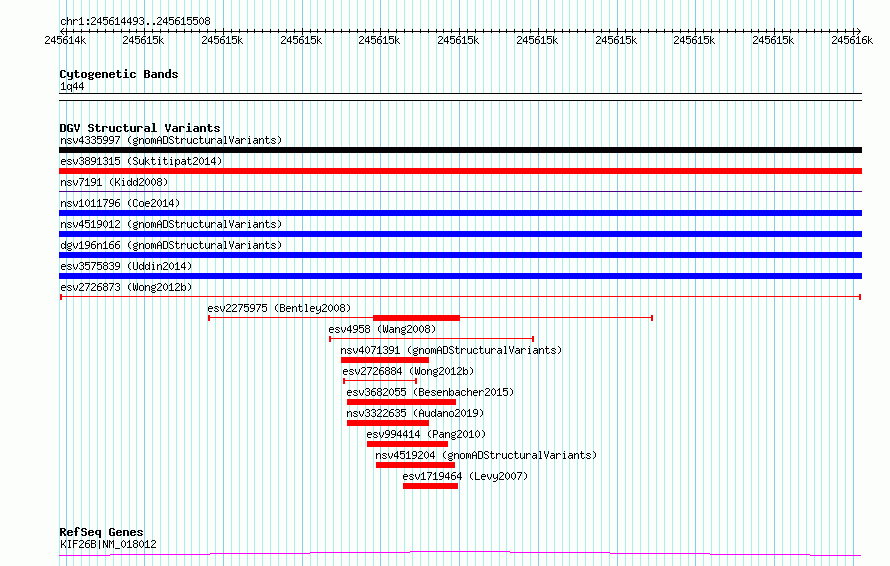890x566 pixels.
Task: Click the blue esv3575839 variant bar
Action: (460, 276)
